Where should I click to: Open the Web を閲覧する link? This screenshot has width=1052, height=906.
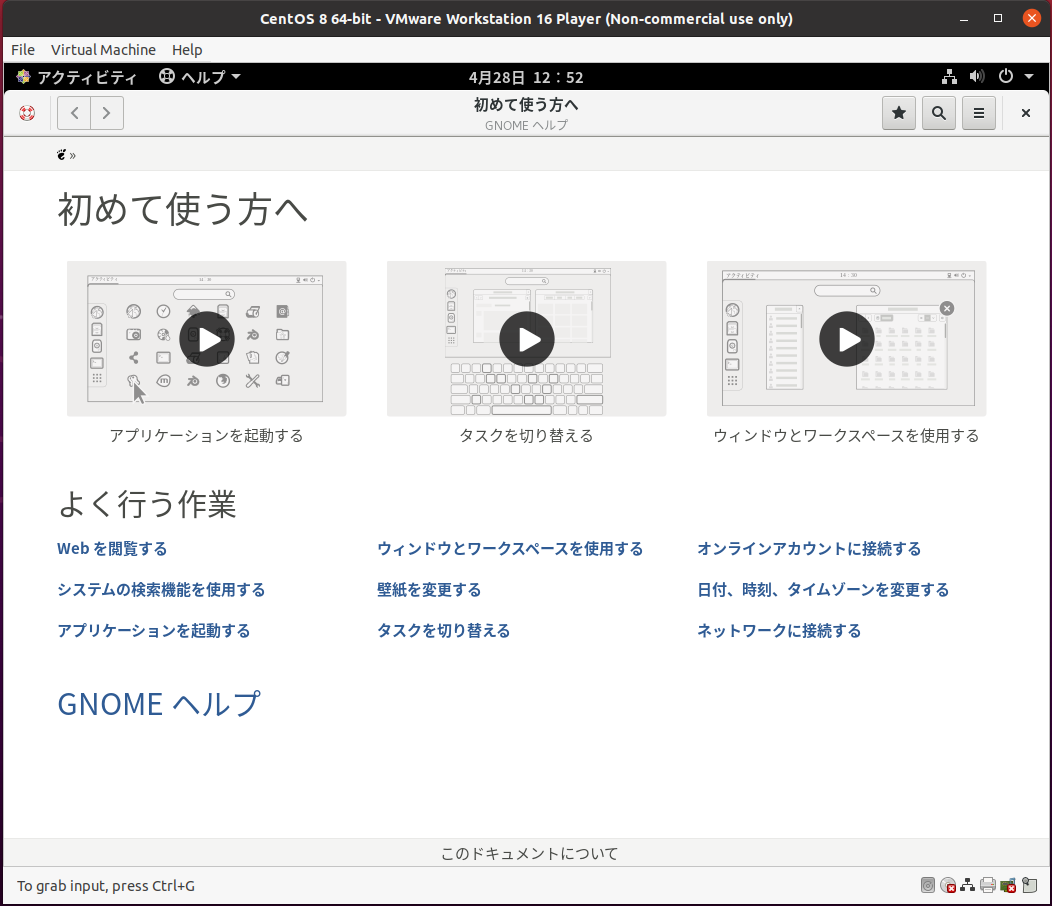[112, 549]
